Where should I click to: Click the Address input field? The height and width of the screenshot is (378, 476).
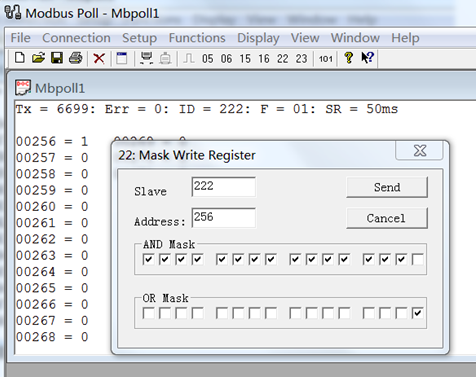click(224, 218)
